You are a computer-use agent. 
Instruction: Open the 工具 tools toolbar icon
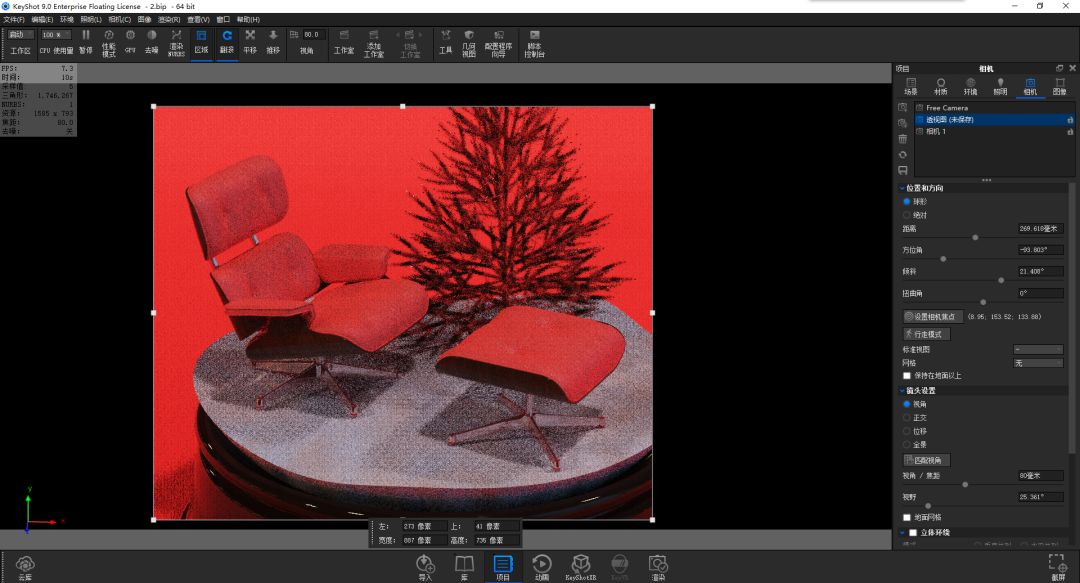446,42
